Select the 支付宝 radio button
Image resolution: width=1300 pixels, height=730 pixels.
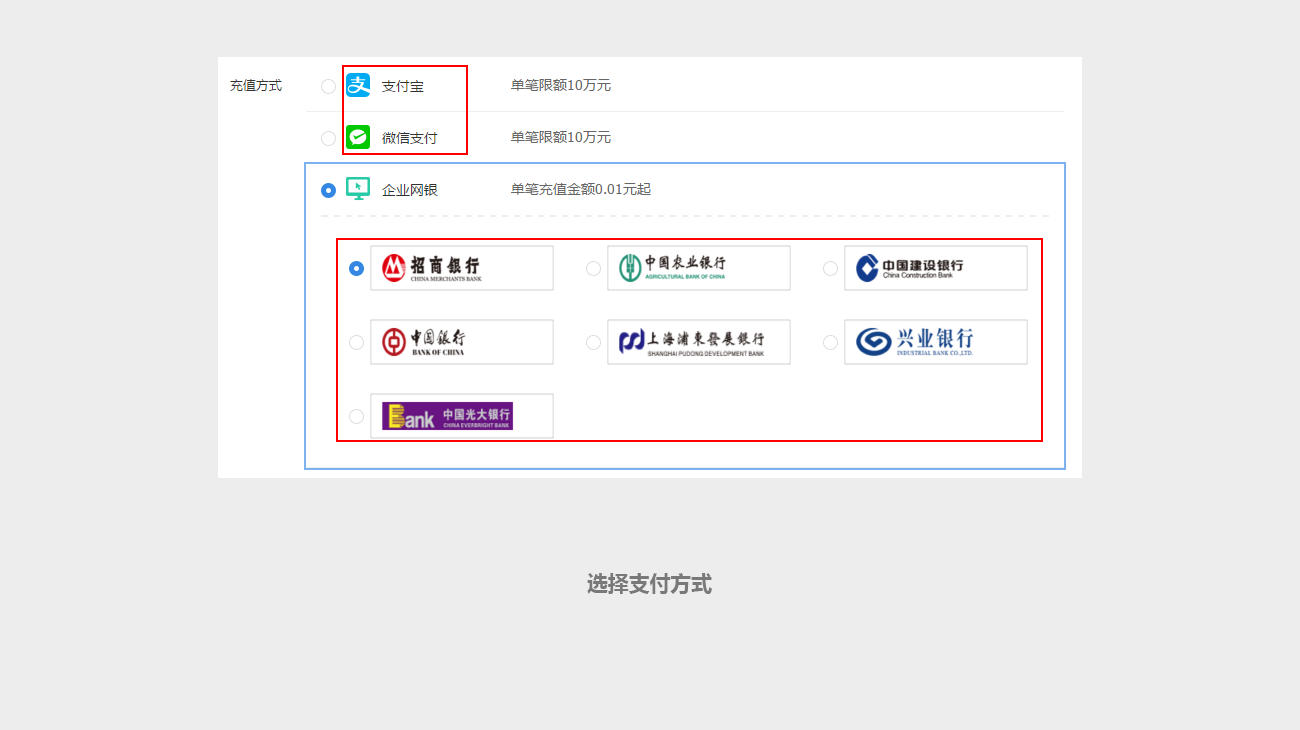(328, 86)
